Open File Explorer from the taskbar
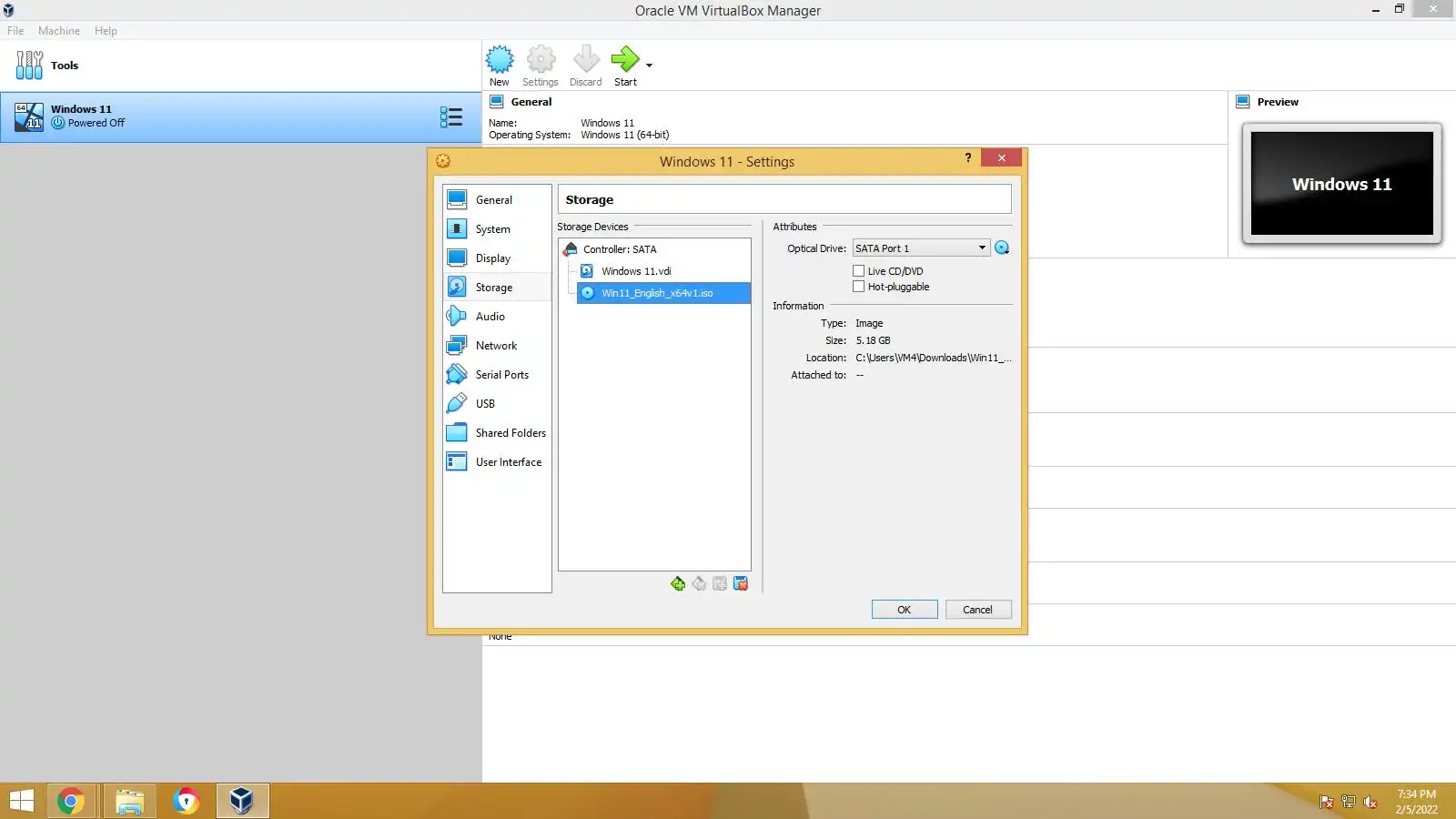Image resolution: width=1456 pixels, height=819 pixels. (x=130, y=801)
